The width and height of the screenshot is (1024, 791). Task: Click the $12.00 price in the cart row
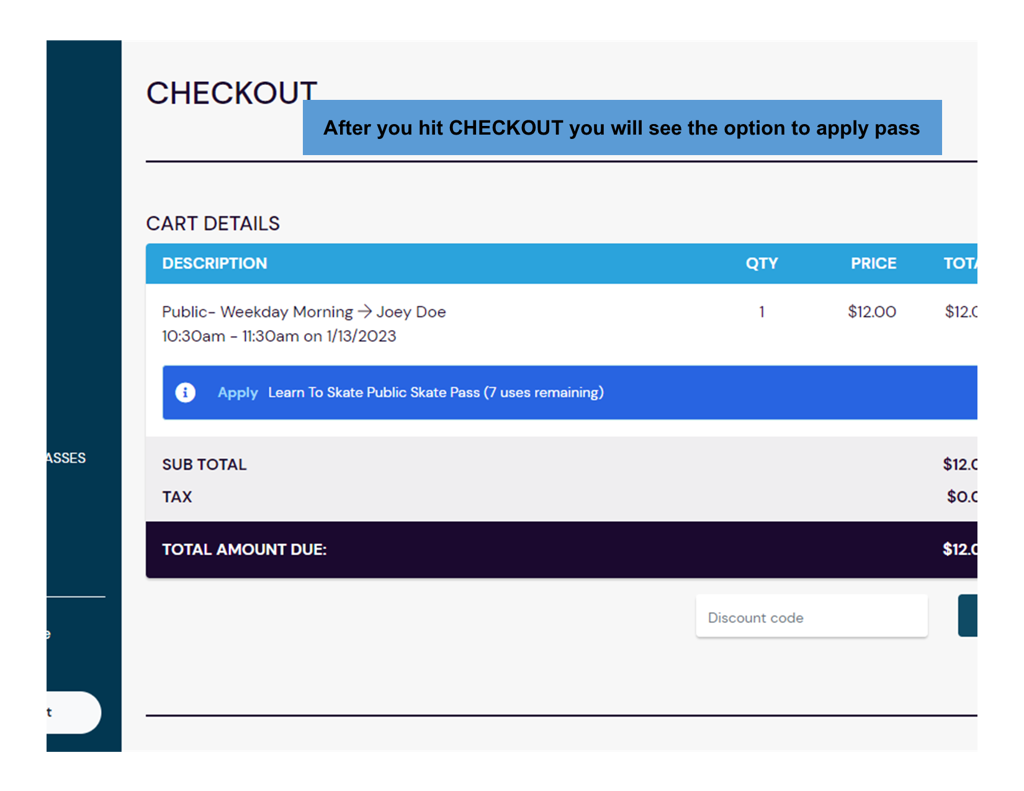click(x=872, y=312)
